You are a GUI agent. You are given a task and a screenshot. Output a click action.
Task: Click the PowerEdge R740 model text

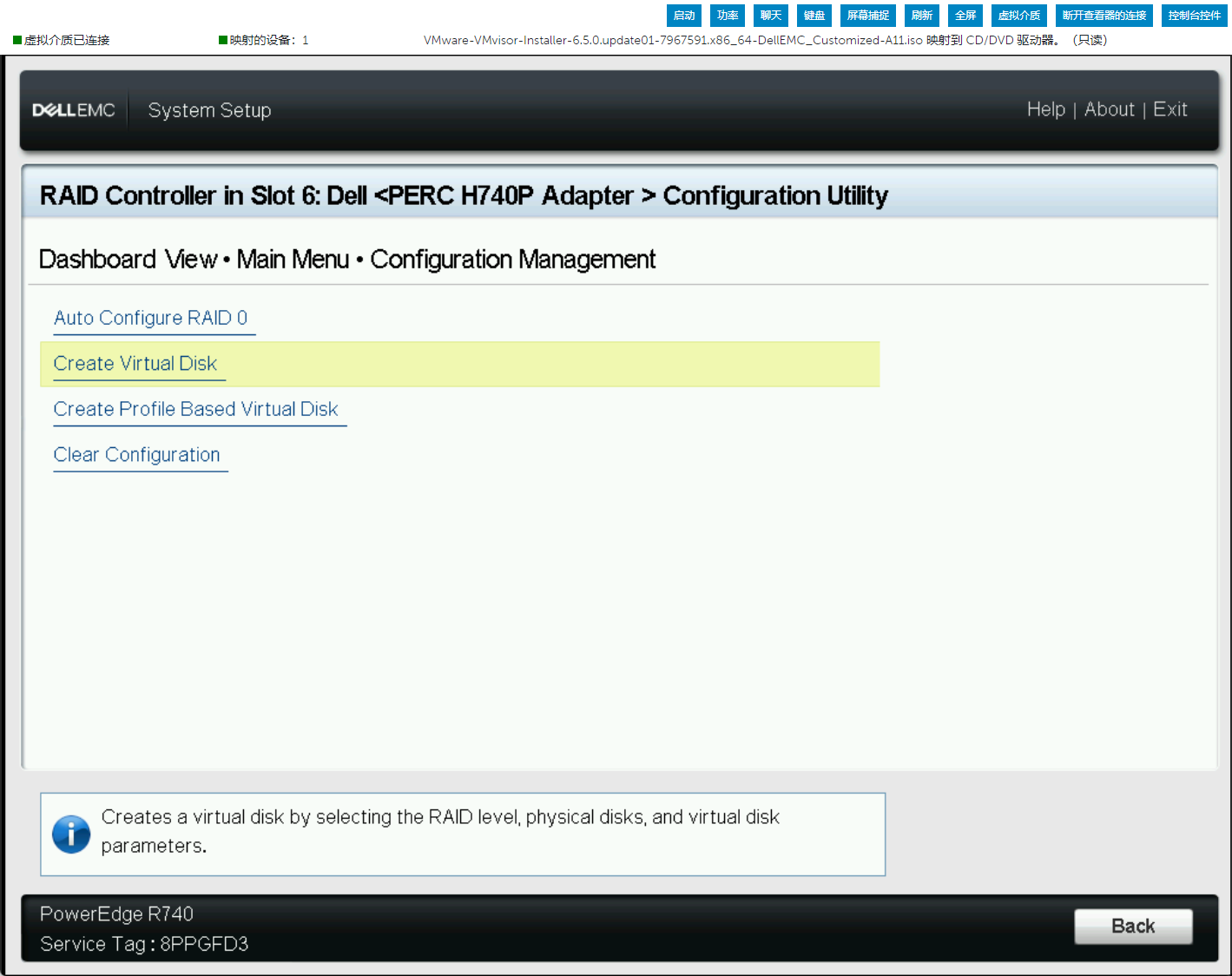point(116,913)
